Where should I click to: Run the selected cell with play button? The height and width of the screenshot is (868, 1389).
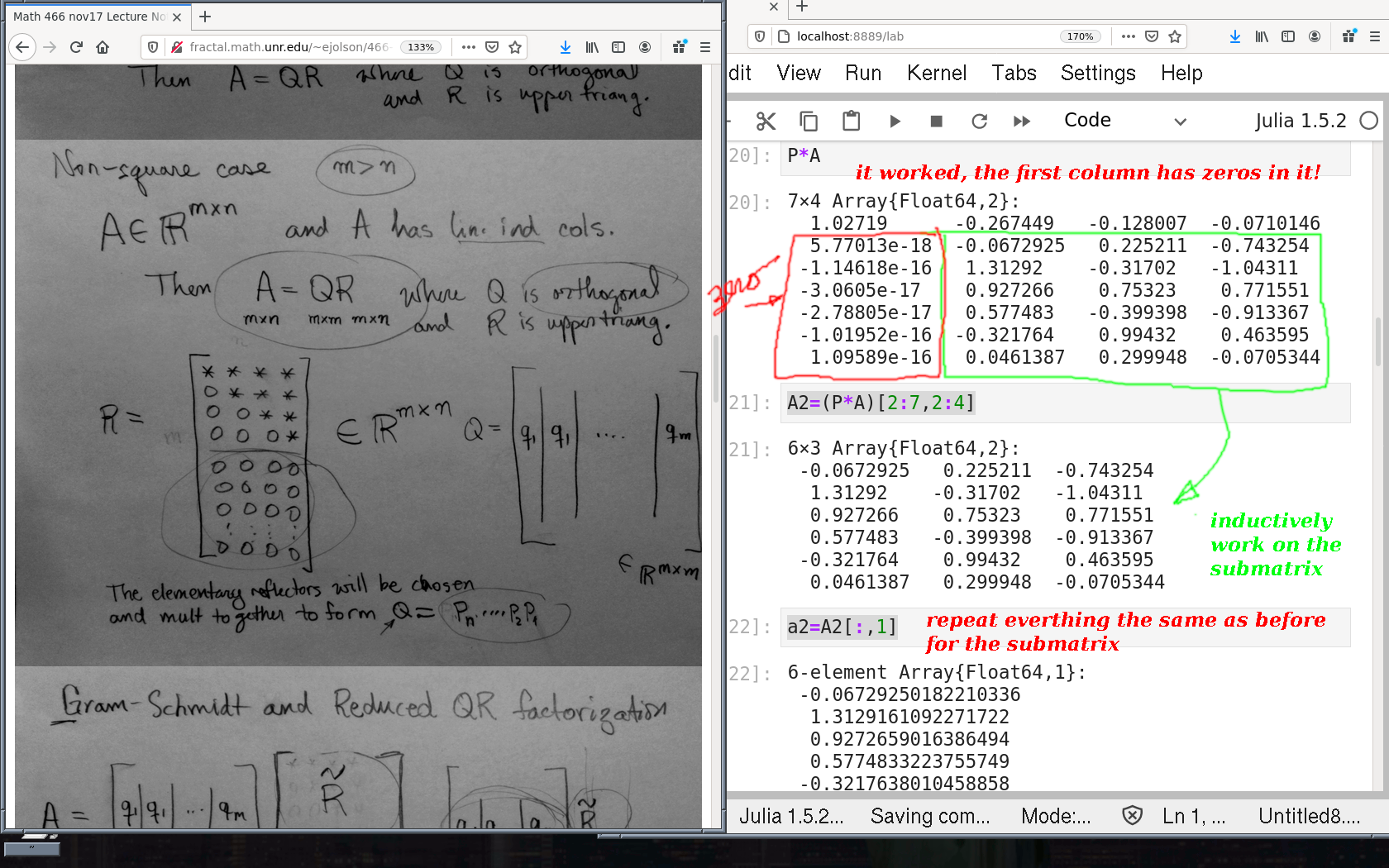895,122
